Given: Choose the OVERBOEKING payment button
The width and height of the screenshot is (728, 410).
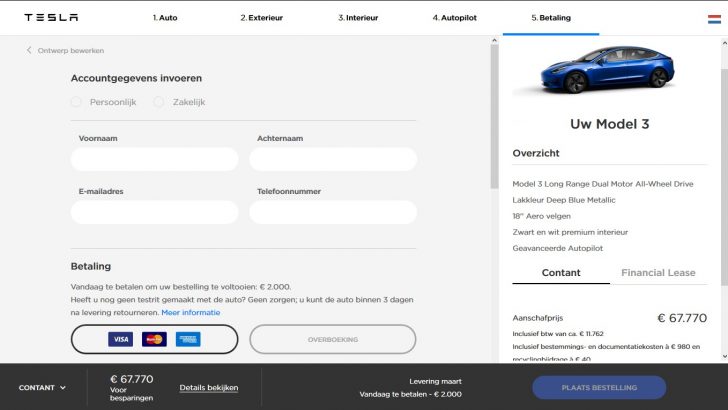Looking at the screenshot, I should 333,339.
